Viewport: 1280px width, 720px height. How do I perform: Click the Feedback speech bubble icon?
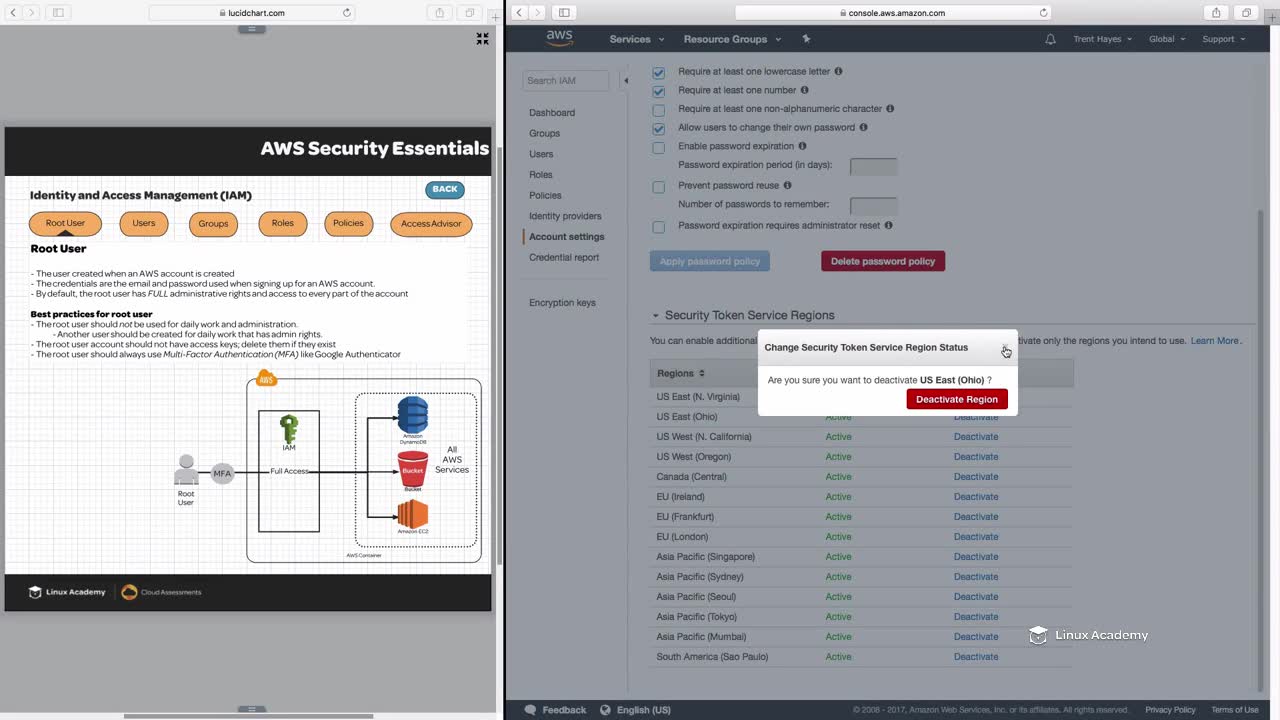[530, 710]
